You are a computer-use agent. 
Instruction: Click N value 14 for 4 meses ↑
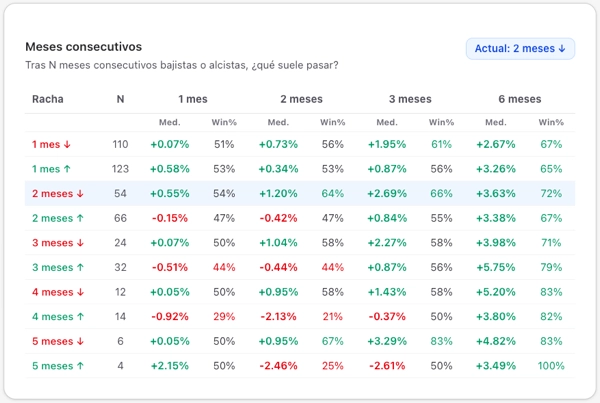[x=120, y=317]
